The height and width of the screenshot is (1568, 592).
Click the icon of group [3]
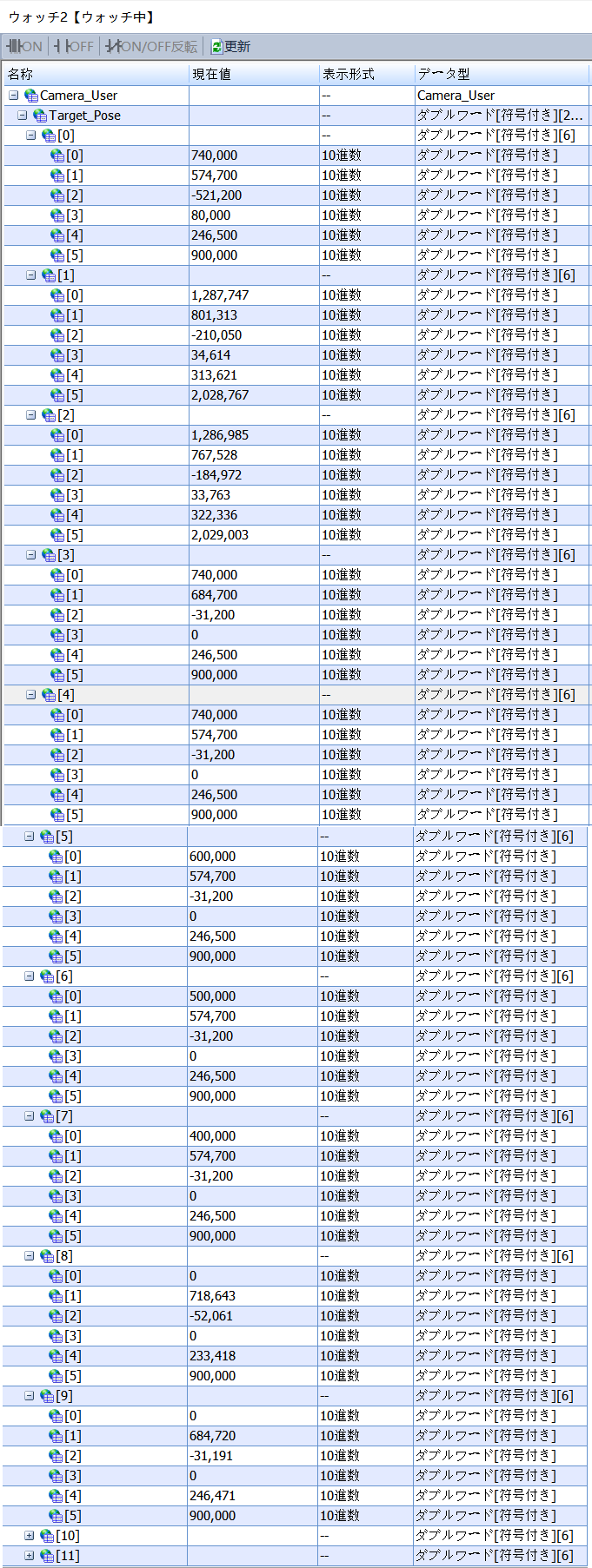49,555
